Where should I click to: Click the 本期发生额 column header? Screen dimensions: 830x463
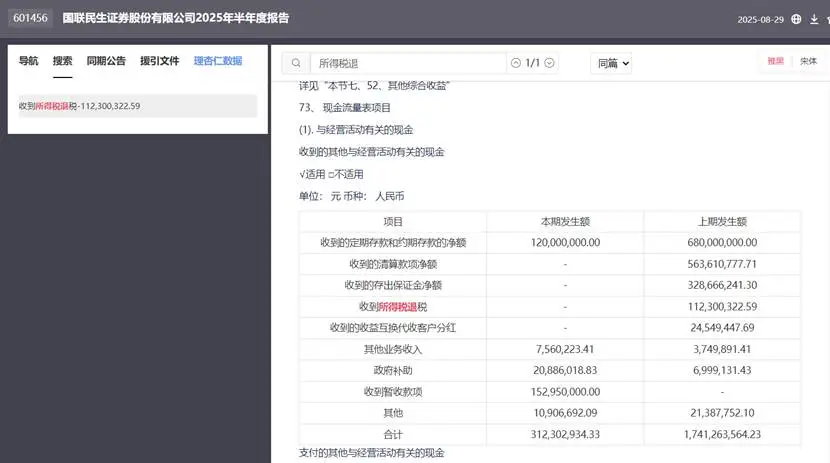pos(565,222)
